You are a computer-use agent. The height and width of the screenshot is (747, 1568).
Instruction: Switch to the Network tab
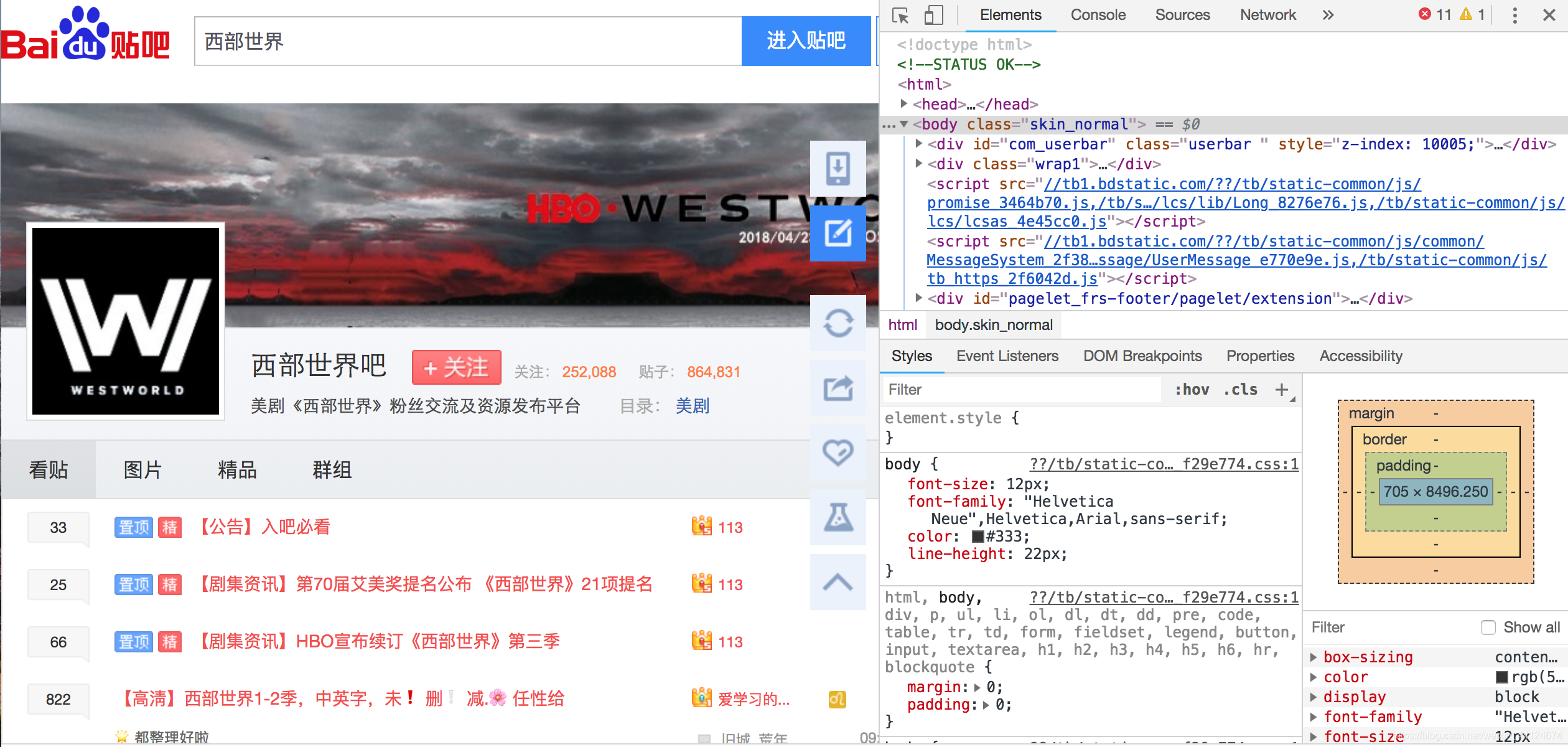point(1268,15)
